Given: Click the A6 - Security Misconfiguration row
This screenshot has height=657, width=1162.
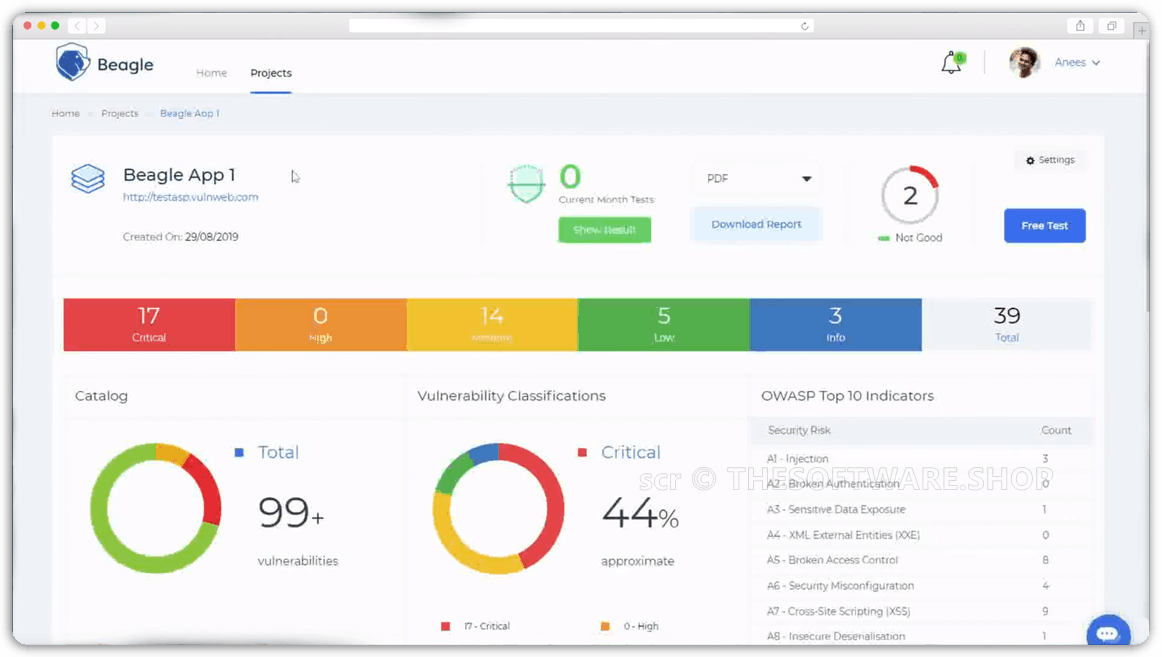Looking at the screenshot, I should pyautogui.click(x=921, y=586).
